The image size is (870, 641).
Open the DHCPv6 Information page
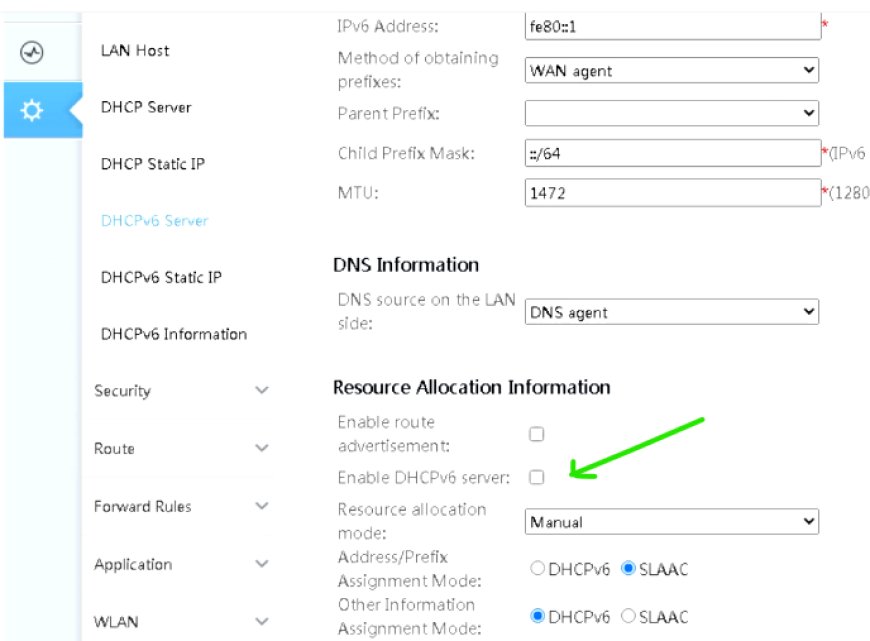tap(174, 334)
